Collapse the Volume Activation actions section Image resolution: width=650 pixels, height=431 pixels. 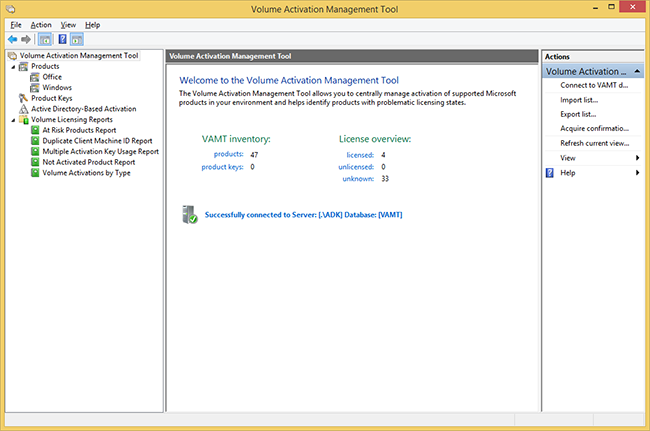[x=637, y=72]
